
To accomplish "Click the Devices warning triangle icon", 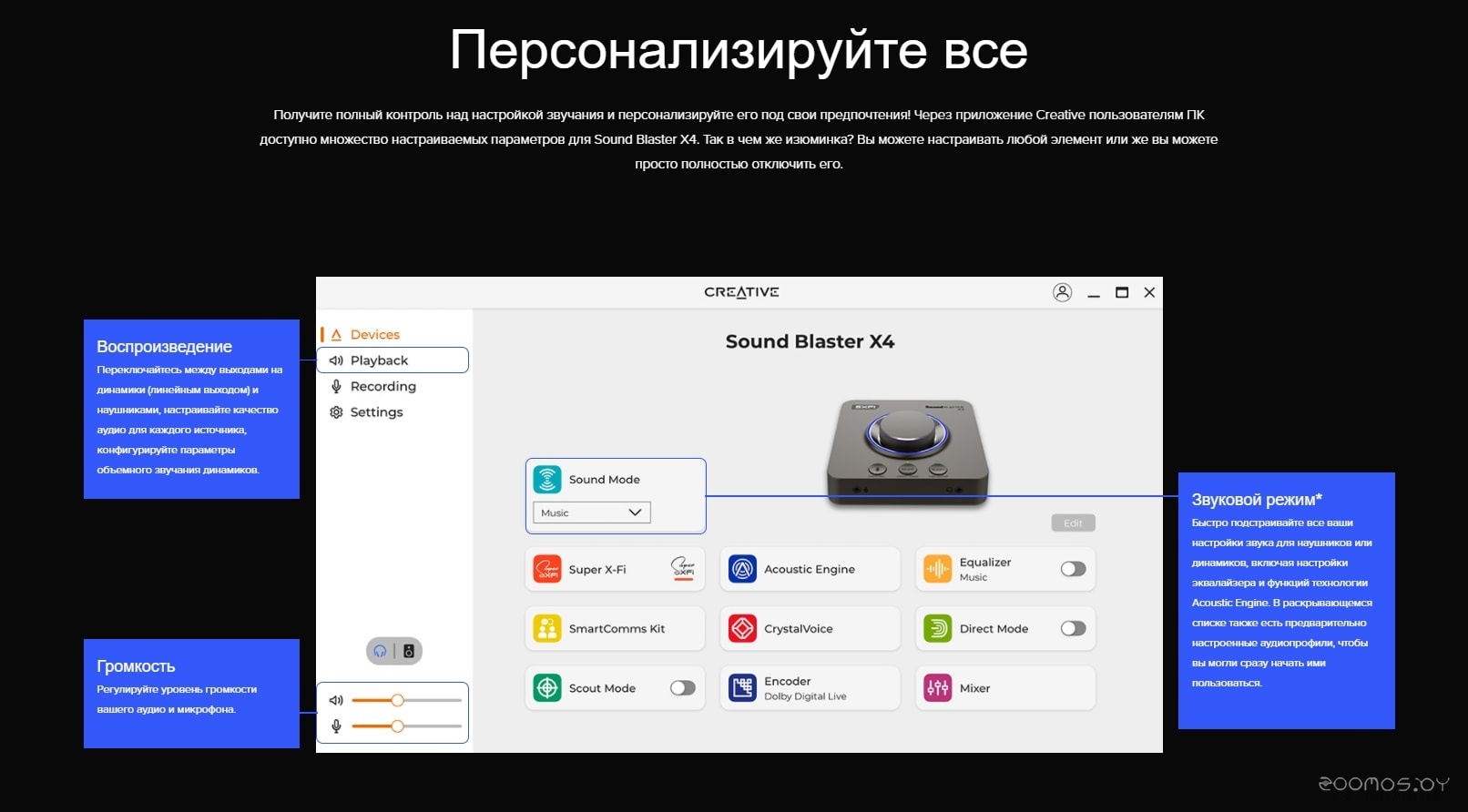I will pyautogui.click(x=336, y=334).
